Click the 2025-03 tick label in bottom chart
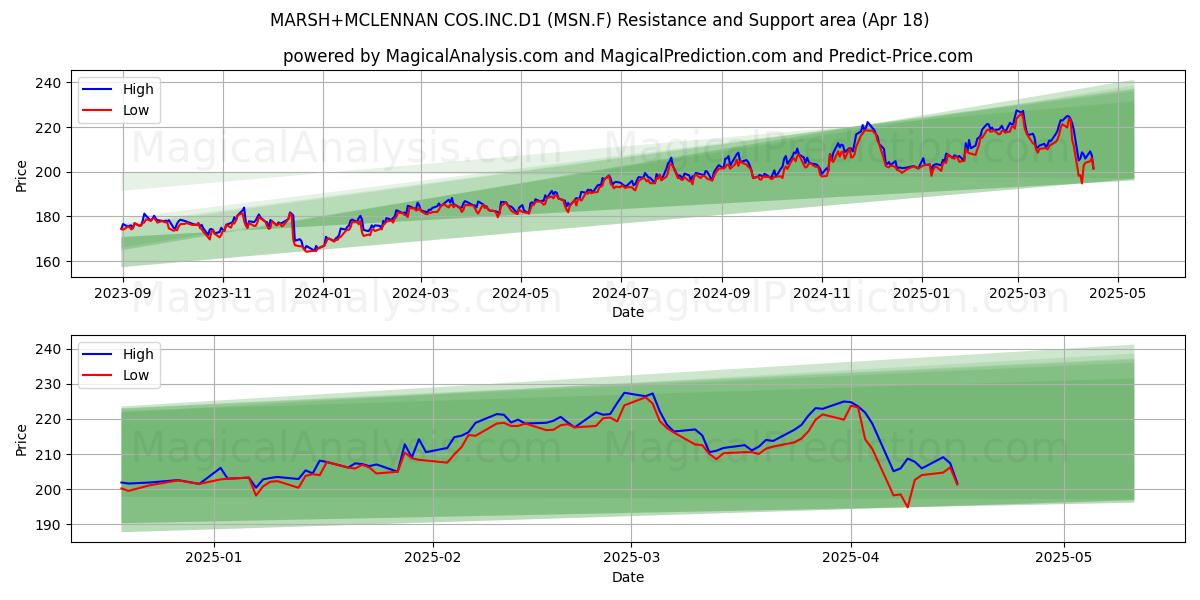 (633, 558)
